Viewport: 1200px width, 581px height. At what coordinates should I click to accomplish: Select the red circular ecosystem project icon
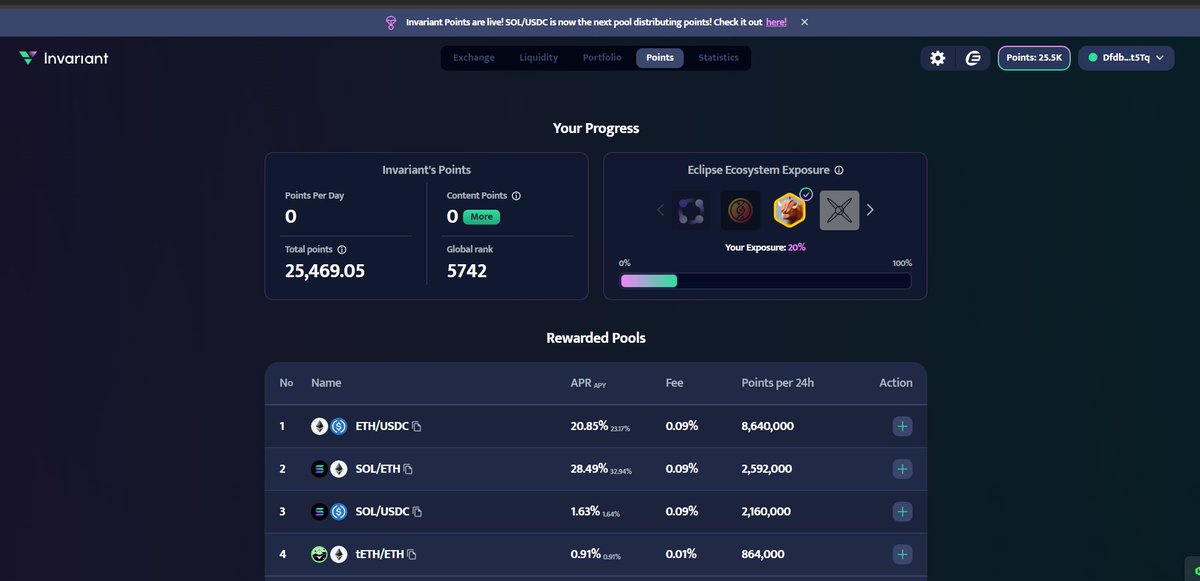[x=740, y=210]
